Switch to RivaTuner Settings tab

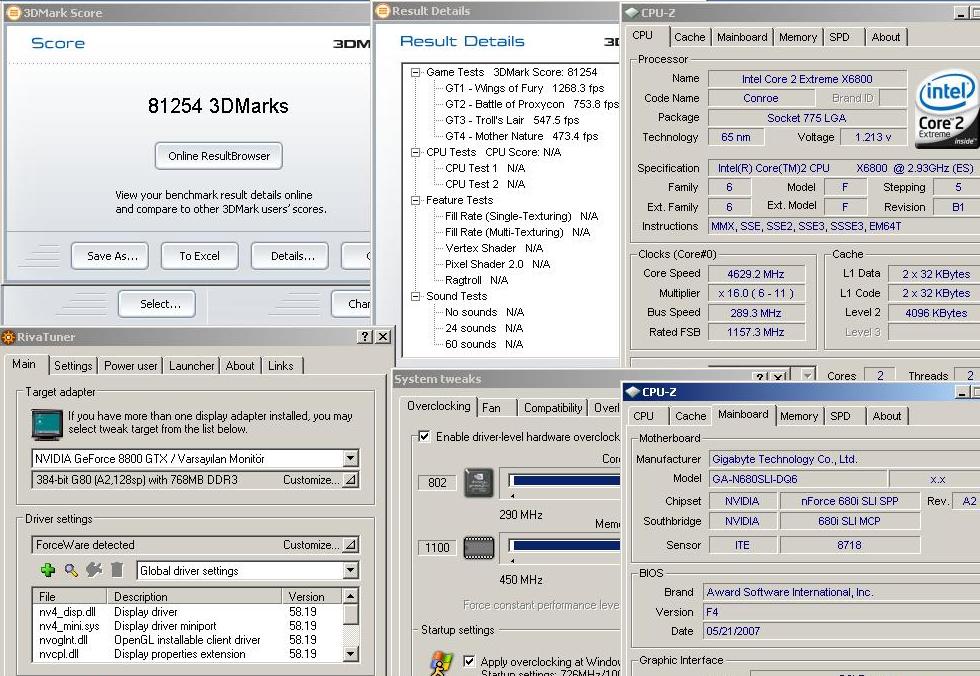pos(73,366)
